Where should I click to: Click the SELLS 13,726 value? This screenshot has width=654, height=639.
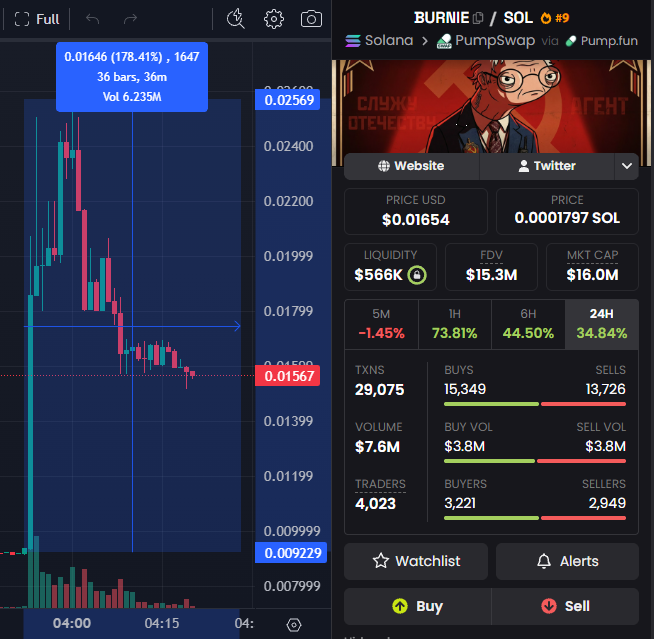pos(606,389)
